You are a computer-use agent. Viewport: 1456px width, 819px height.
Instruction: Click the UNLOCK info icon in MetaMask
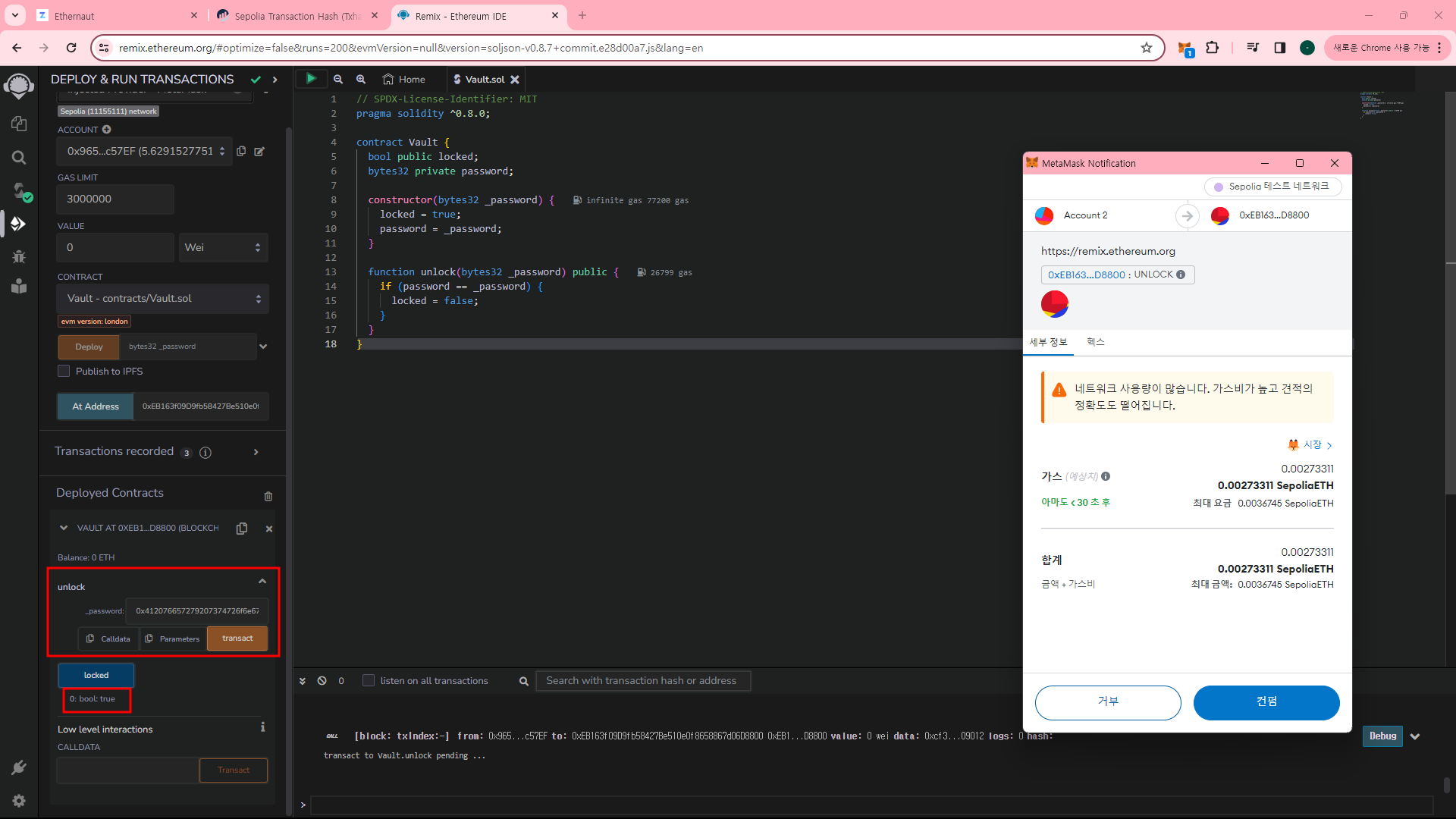point(1181,275)
